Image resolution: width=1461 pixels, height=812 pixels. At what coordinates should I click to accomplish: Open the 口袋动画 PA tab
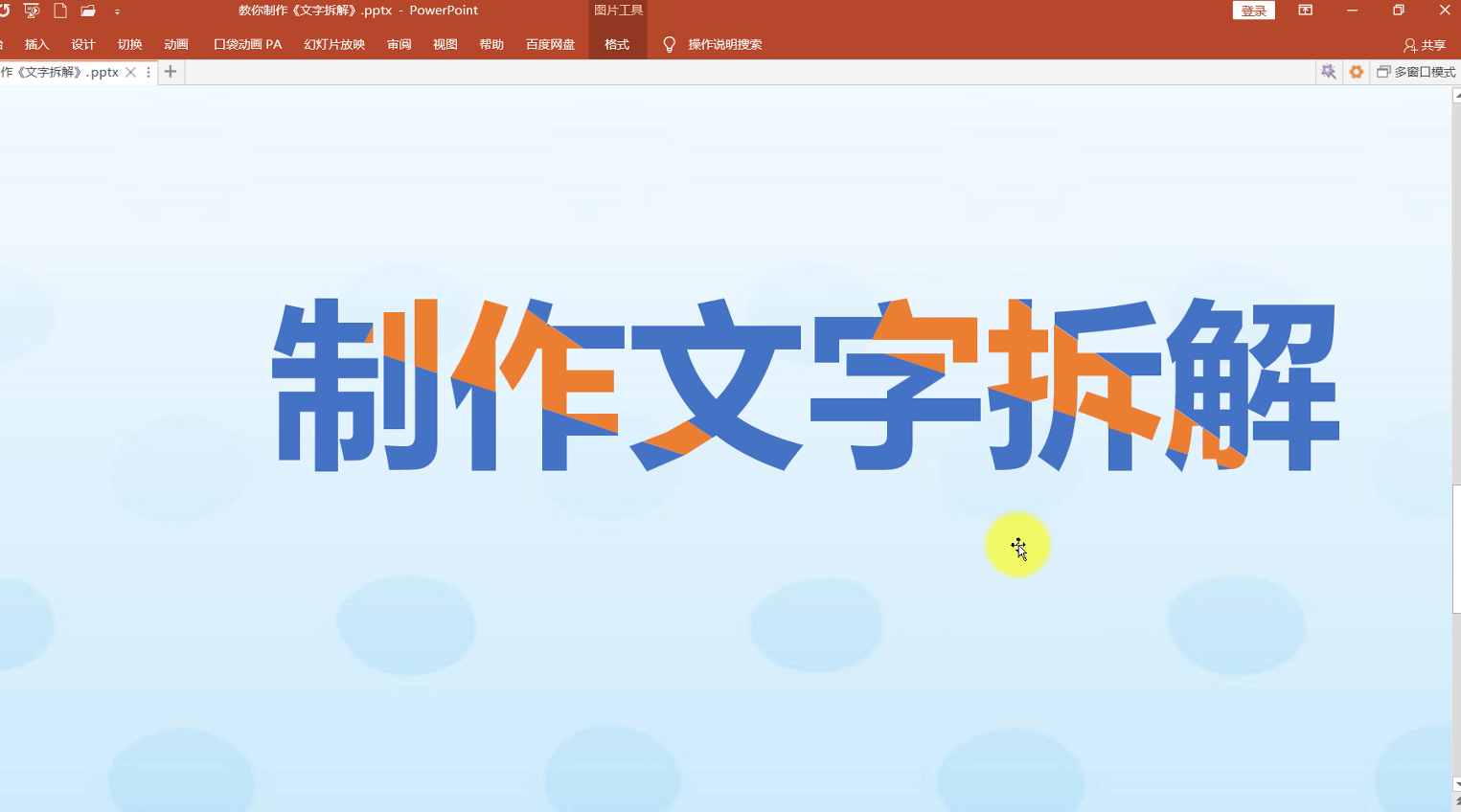pos(247,45)
